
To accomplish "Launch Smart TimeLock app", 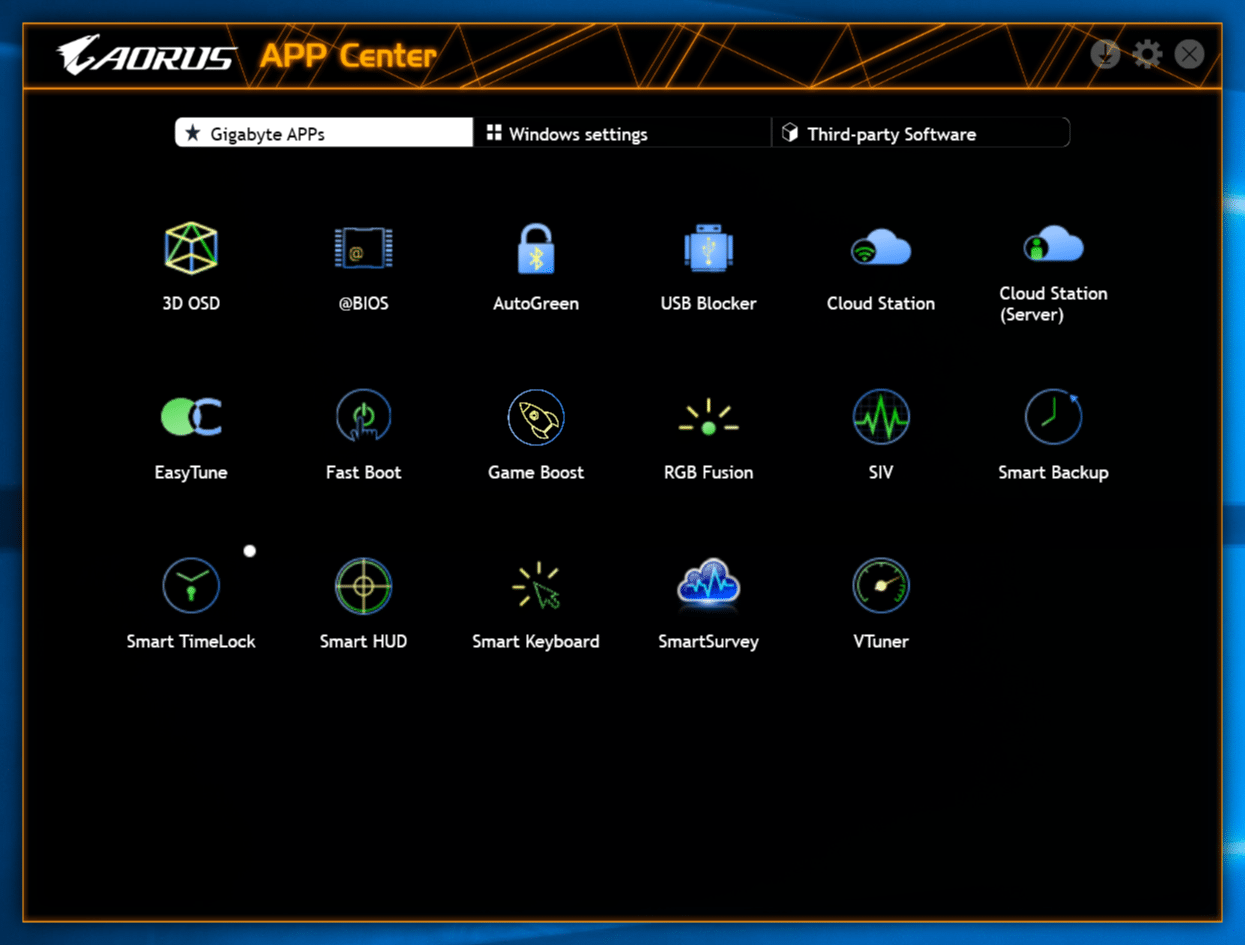I will [x=191, y=586].
